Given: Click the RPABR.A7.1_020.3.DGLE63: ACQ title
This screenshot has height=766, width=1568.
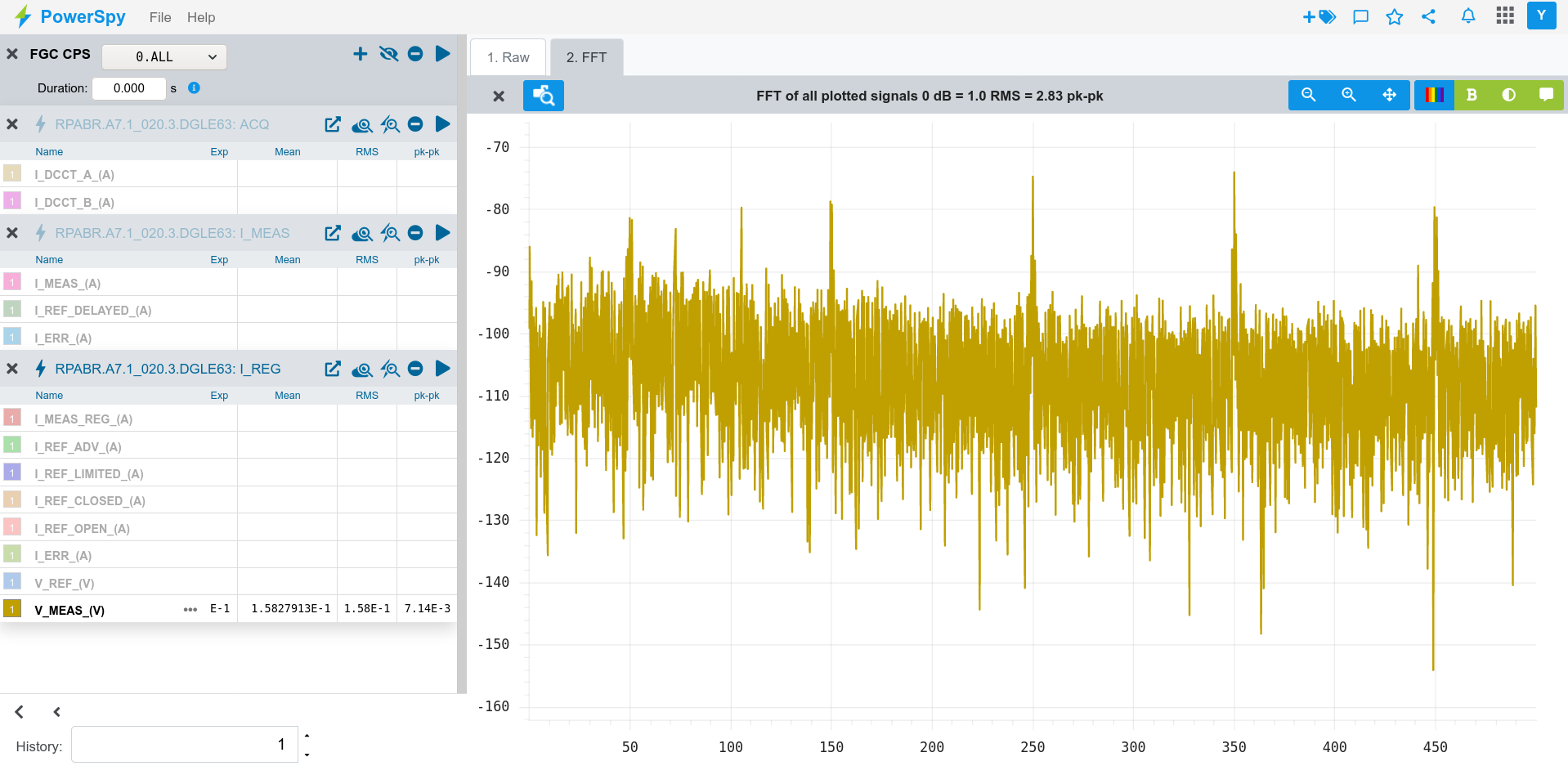Looking at the screenshot, I should click(162, 124).
